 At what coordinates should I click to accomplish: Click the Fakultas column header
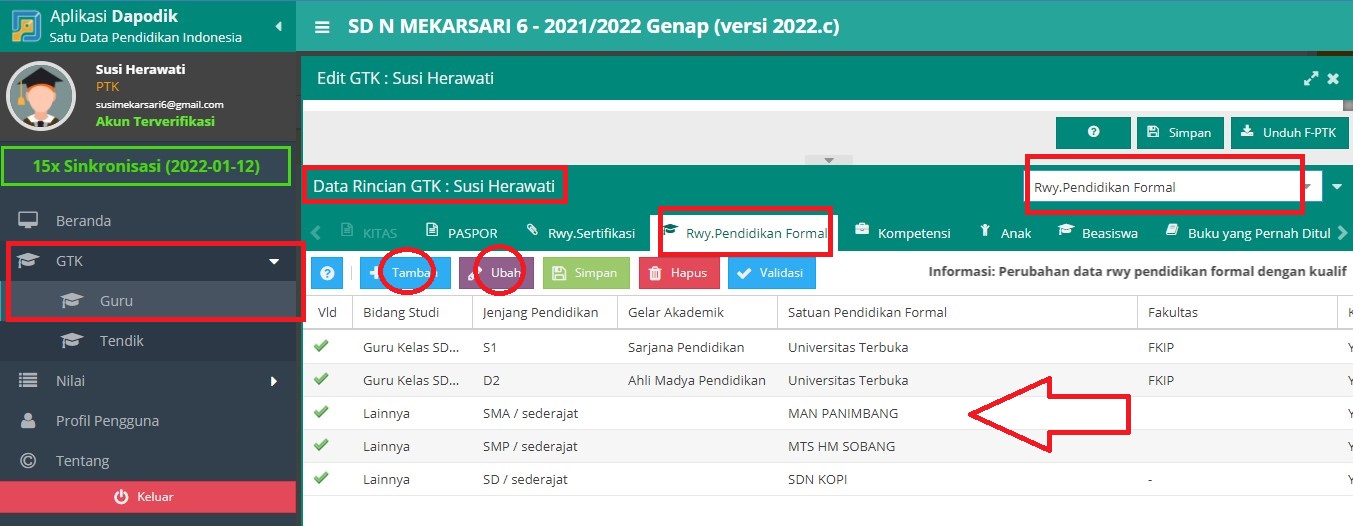pyautogui.click(x=1237, y=312)
